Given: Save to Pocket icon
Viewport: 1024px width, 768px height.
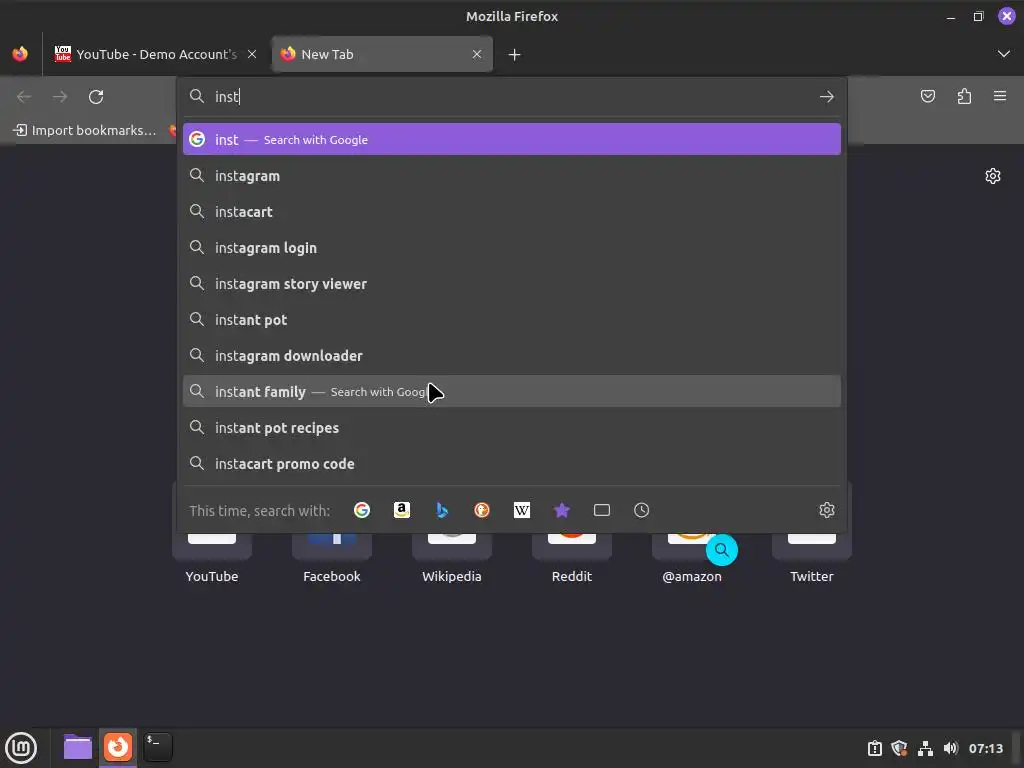Looking at the screenshot, I should 927,97.
